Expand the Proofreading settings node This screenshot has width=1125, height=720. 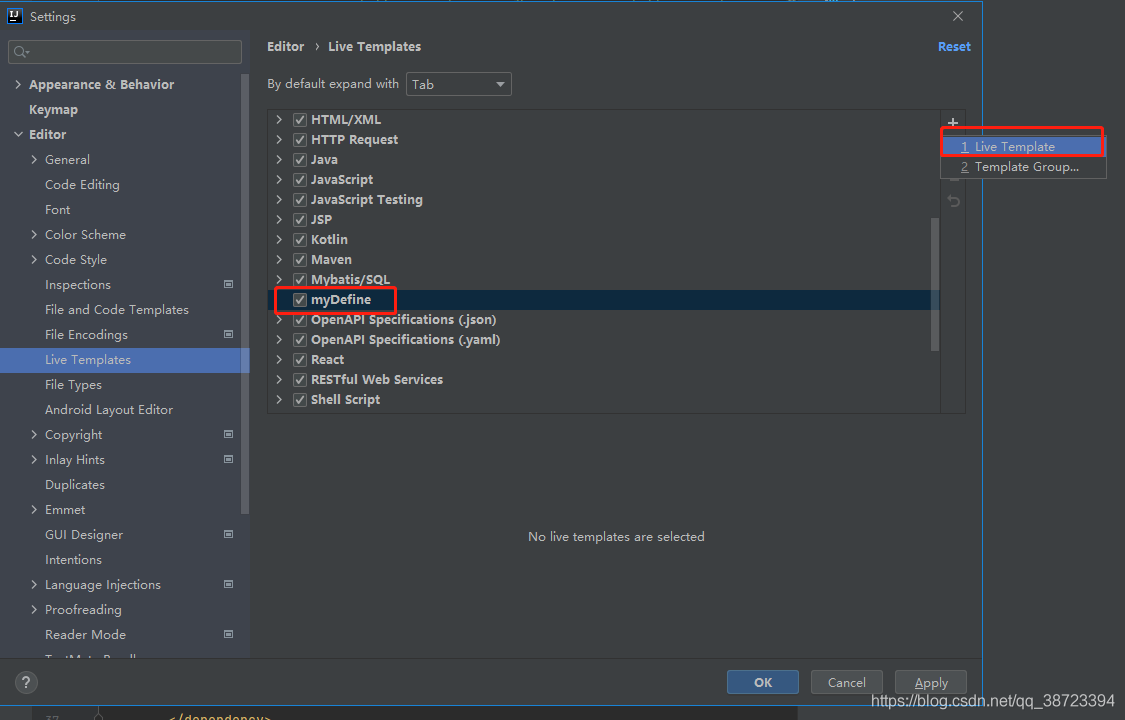coord(34,610)
